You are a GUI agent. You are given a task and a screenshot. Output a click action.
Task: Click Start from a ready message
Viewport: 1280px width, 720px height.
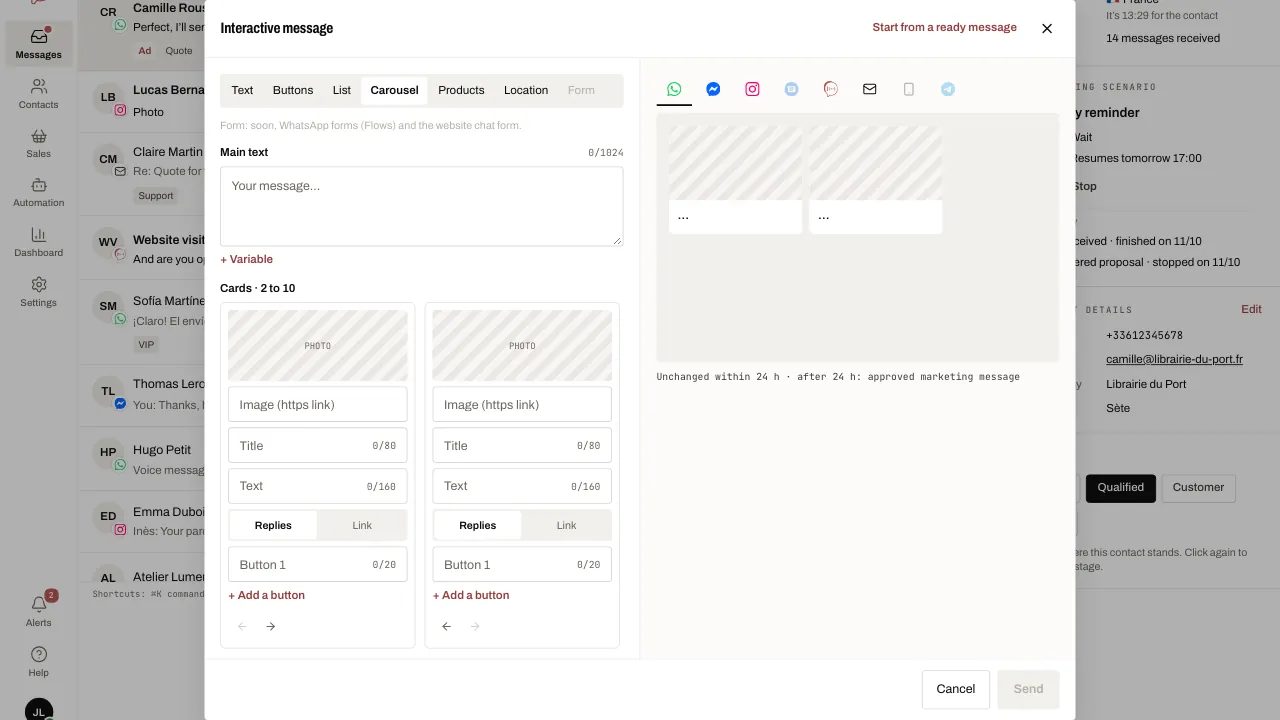pos(944,27)
